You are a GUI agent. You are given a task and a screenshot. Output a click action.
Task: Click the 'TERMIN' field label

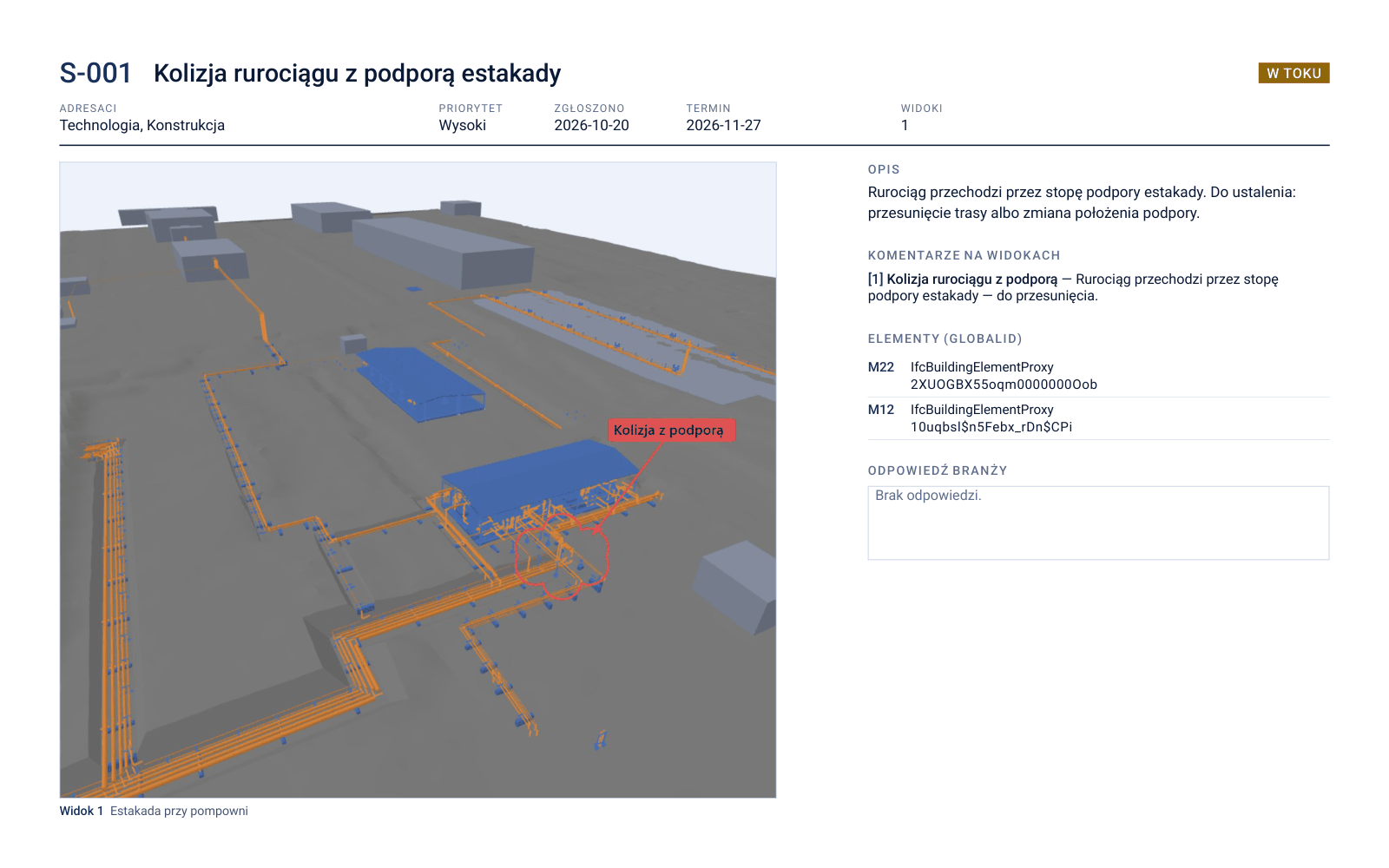point(708,108)
